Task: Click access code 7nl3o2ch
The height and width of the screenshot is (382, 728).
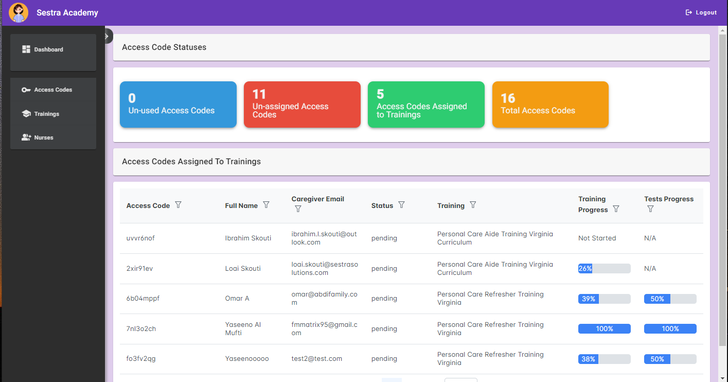Action: click(x=141, y=329)
